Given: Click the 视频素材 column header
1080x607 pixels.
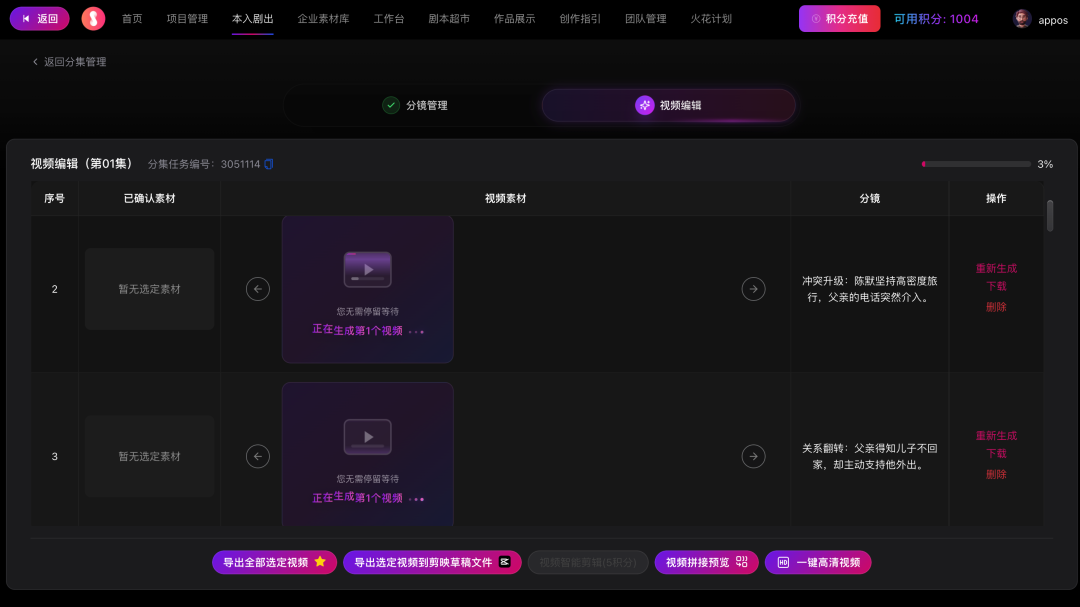Looking at the screenshot, I should pyautogui.click(x=505, y=198).
